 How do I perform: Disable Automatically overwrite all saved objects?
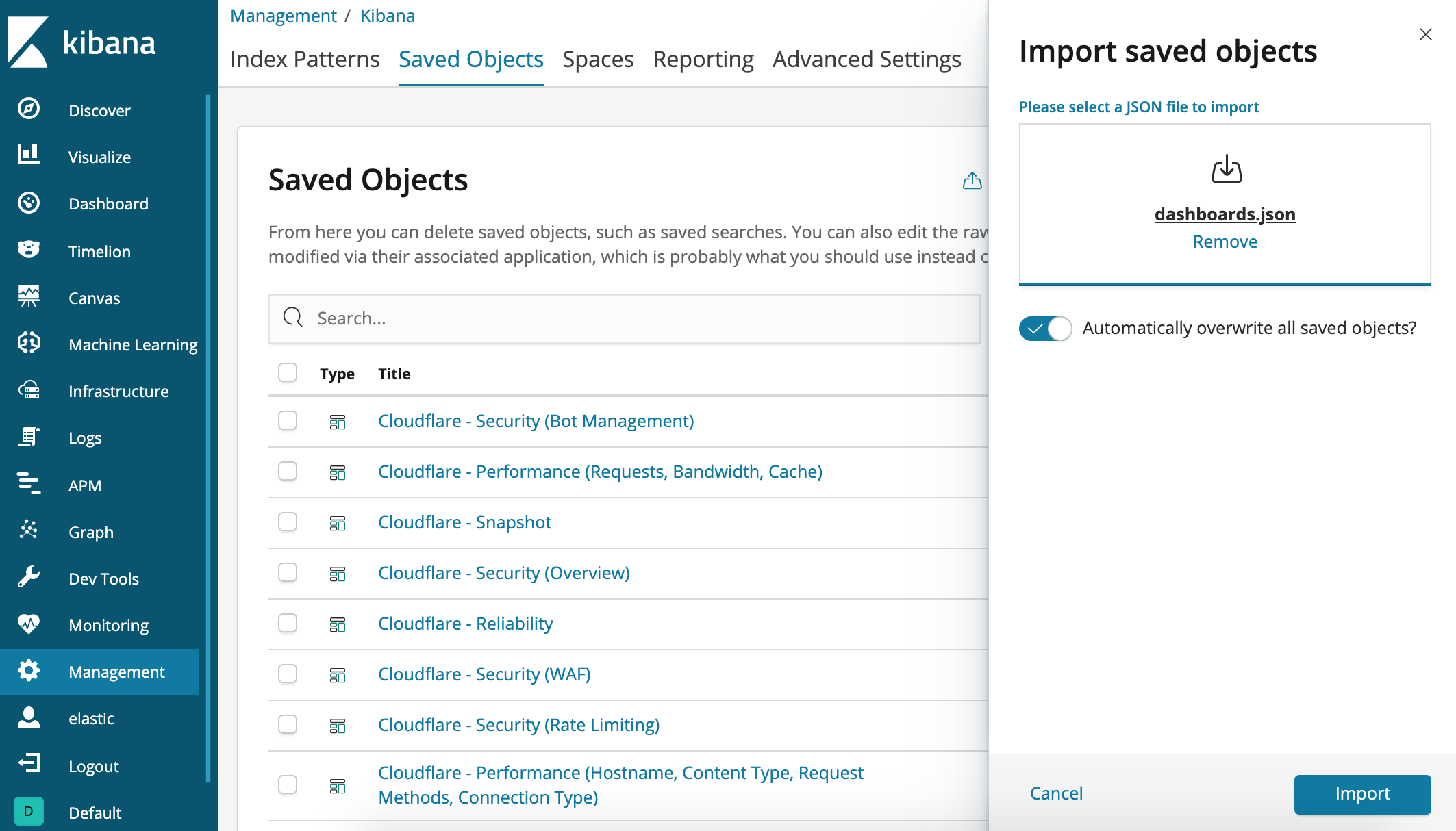coord(1045,329)
